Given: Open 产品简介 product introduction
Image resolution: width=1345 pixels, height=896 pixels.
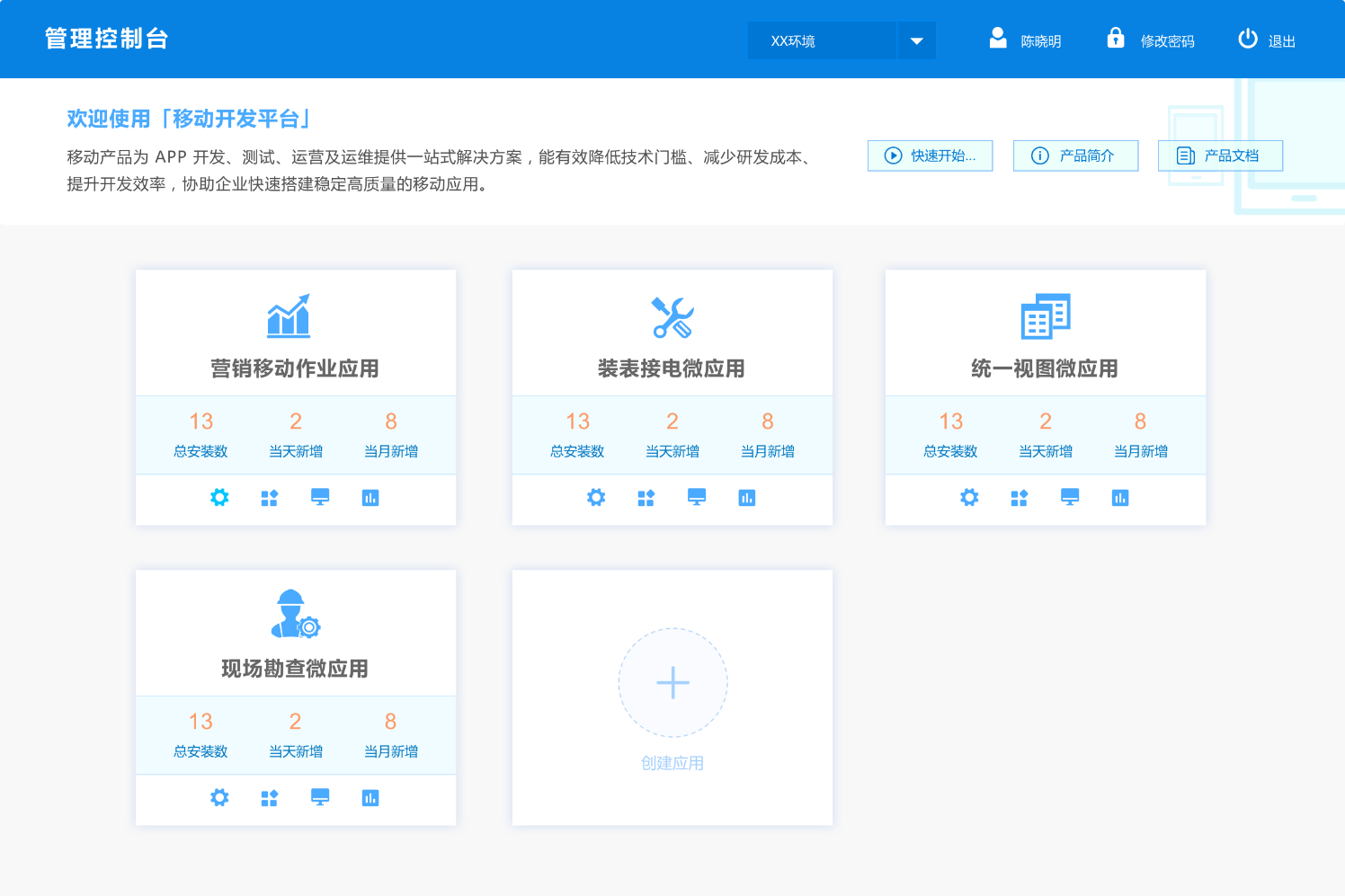Looking at the screenshot, I should click(1075, 155).
